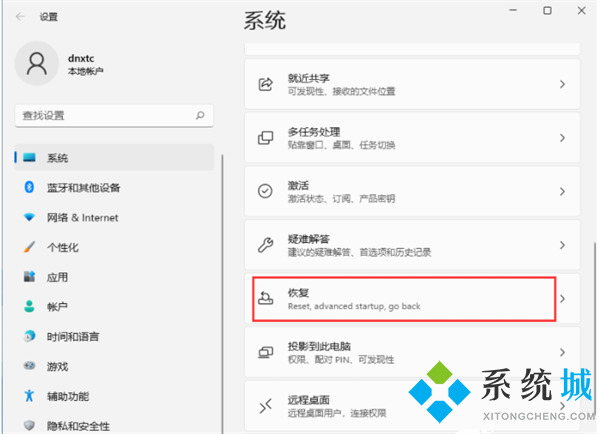
Task: Click the 查找设置 search field
Action: (114, 115)
